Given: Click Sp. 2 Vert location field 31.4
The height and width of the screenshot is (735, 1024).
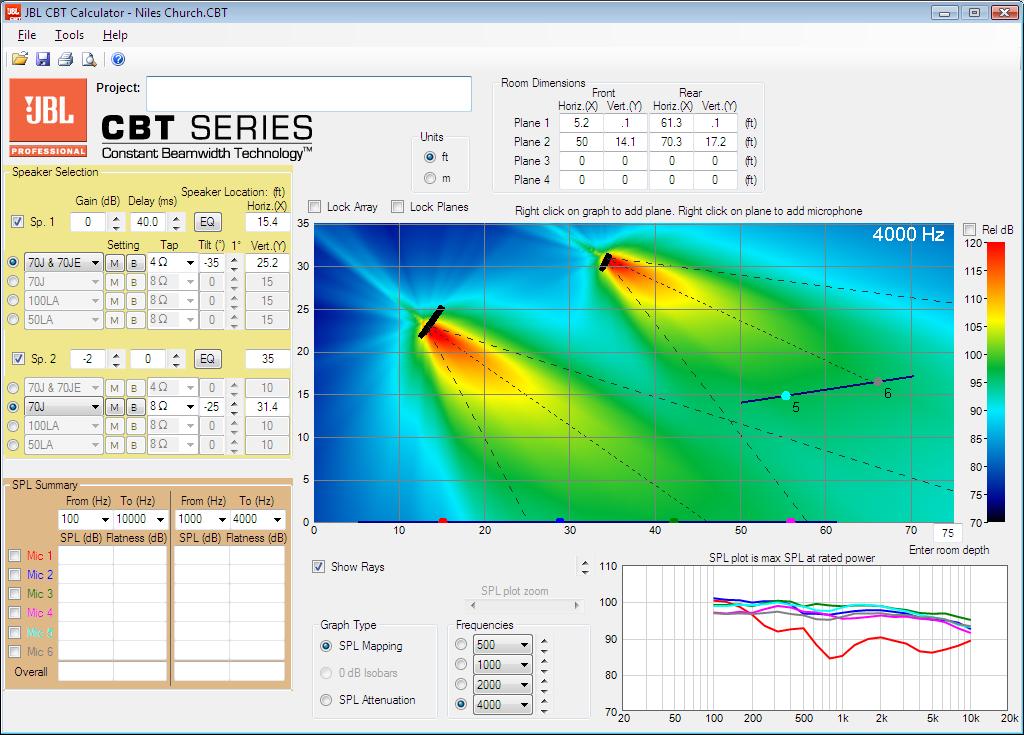Looking at the screenshot, I should pos(268,406).
